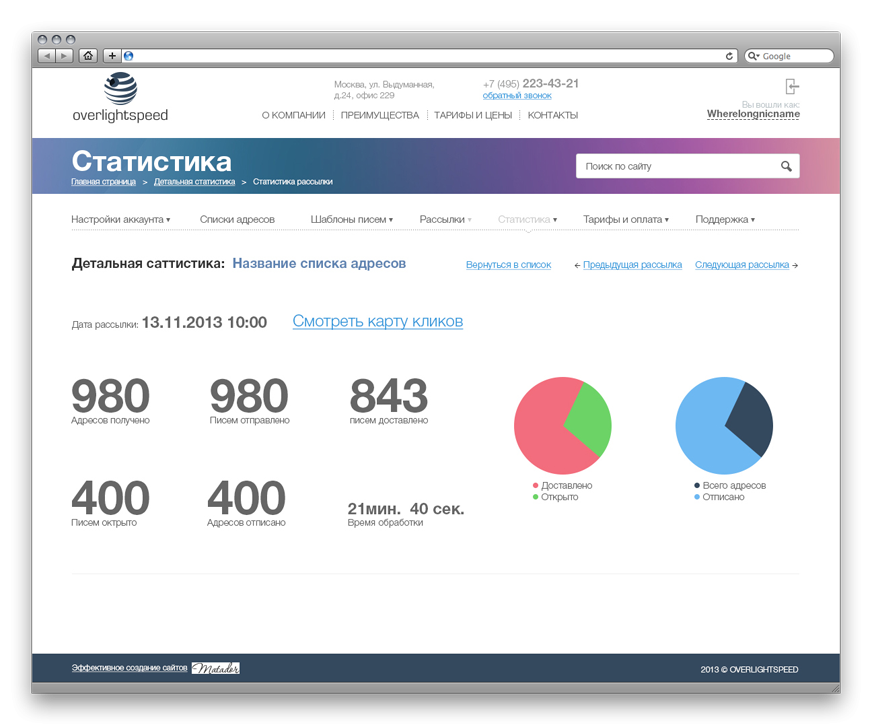Open 'ПРЕИМУЩЕСТВА' menu item
The image size is (872, 725).
380,115
